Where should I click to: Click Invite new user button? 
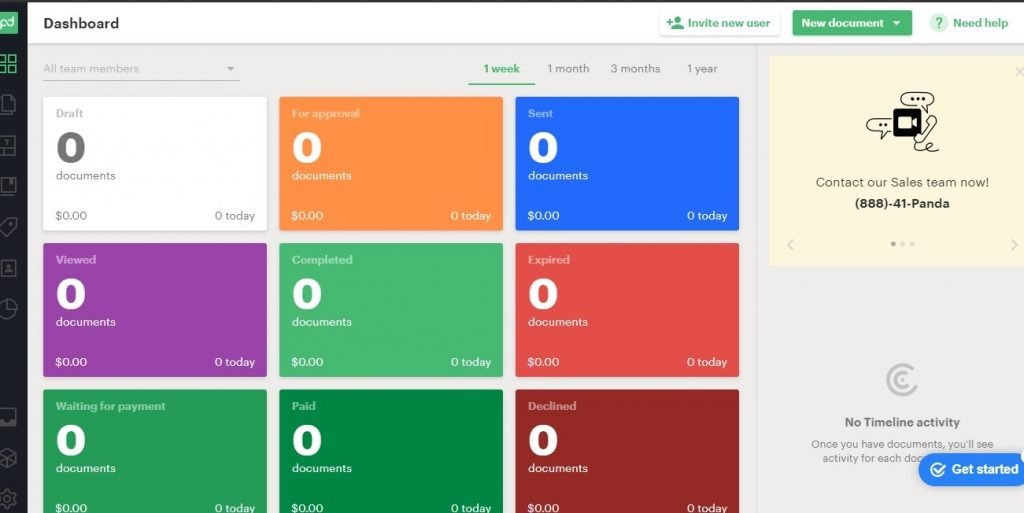(x=719, y=23)
